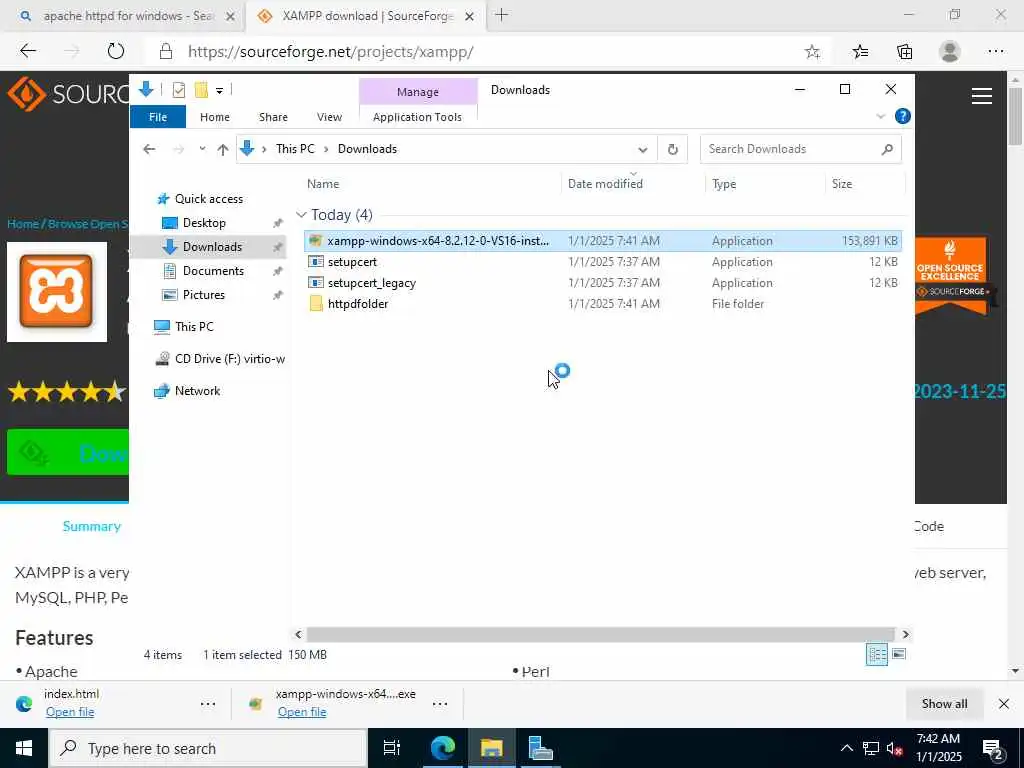Add this page to favorites star icon
The height and width of the screenshot is (768, 1024).
pyautogui.click(x=812, y=52)
